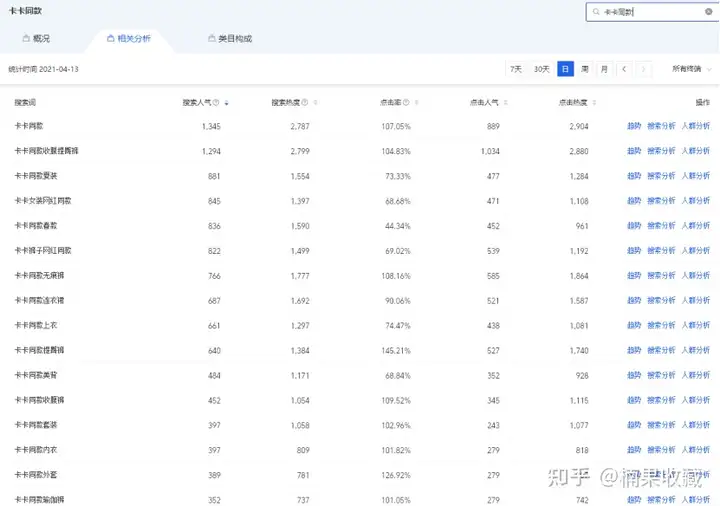
Task: Select the 相关分析 tab
Action: (129, 39)
